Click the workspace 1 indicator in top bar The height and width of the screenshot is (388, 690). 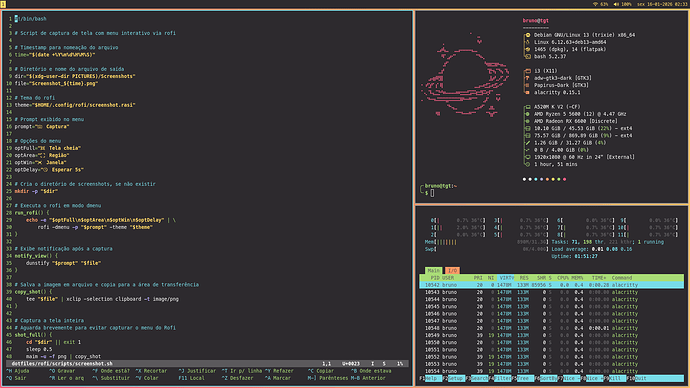coord(3,4)
